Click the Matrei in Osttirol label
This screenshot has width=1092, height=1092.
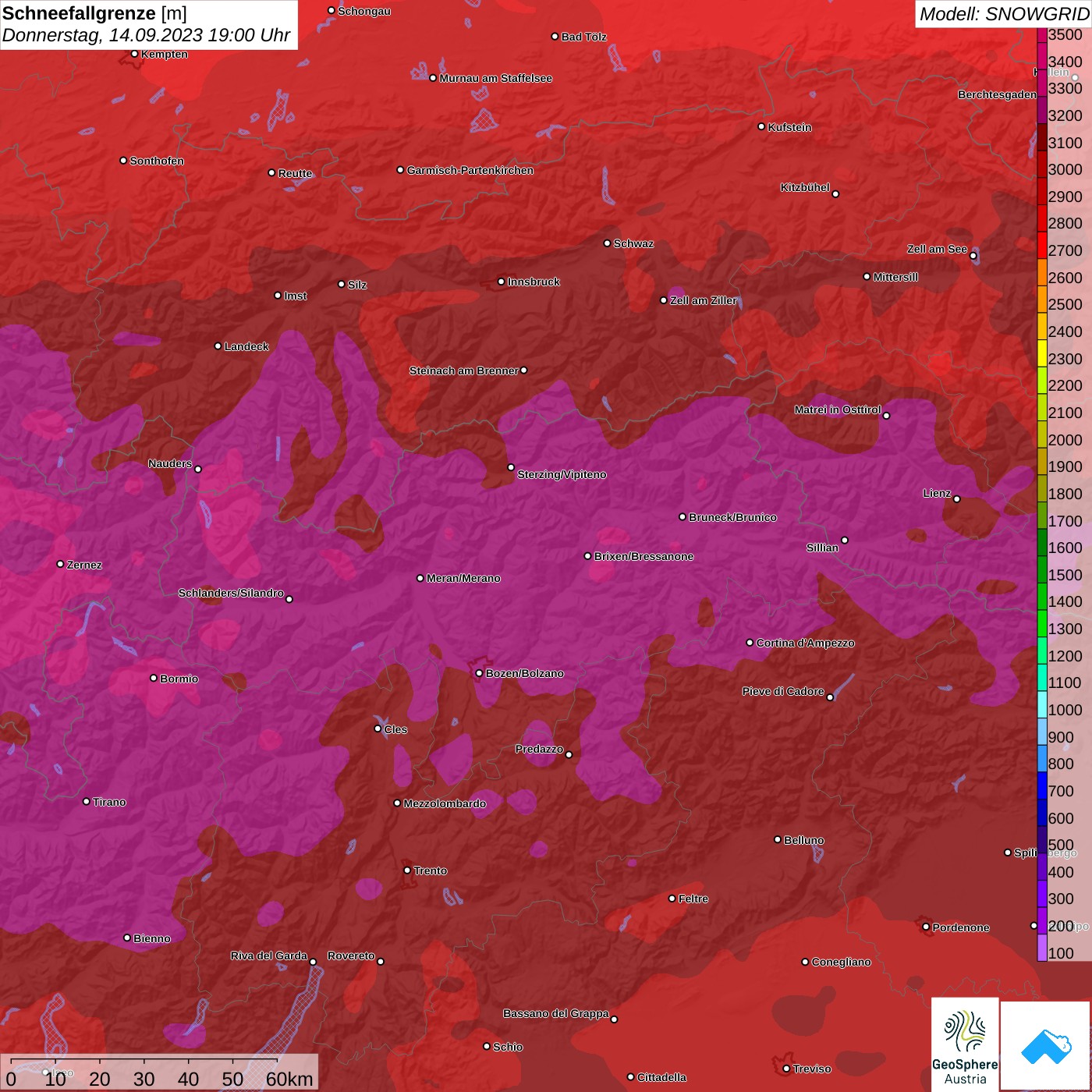coord(838,409)
